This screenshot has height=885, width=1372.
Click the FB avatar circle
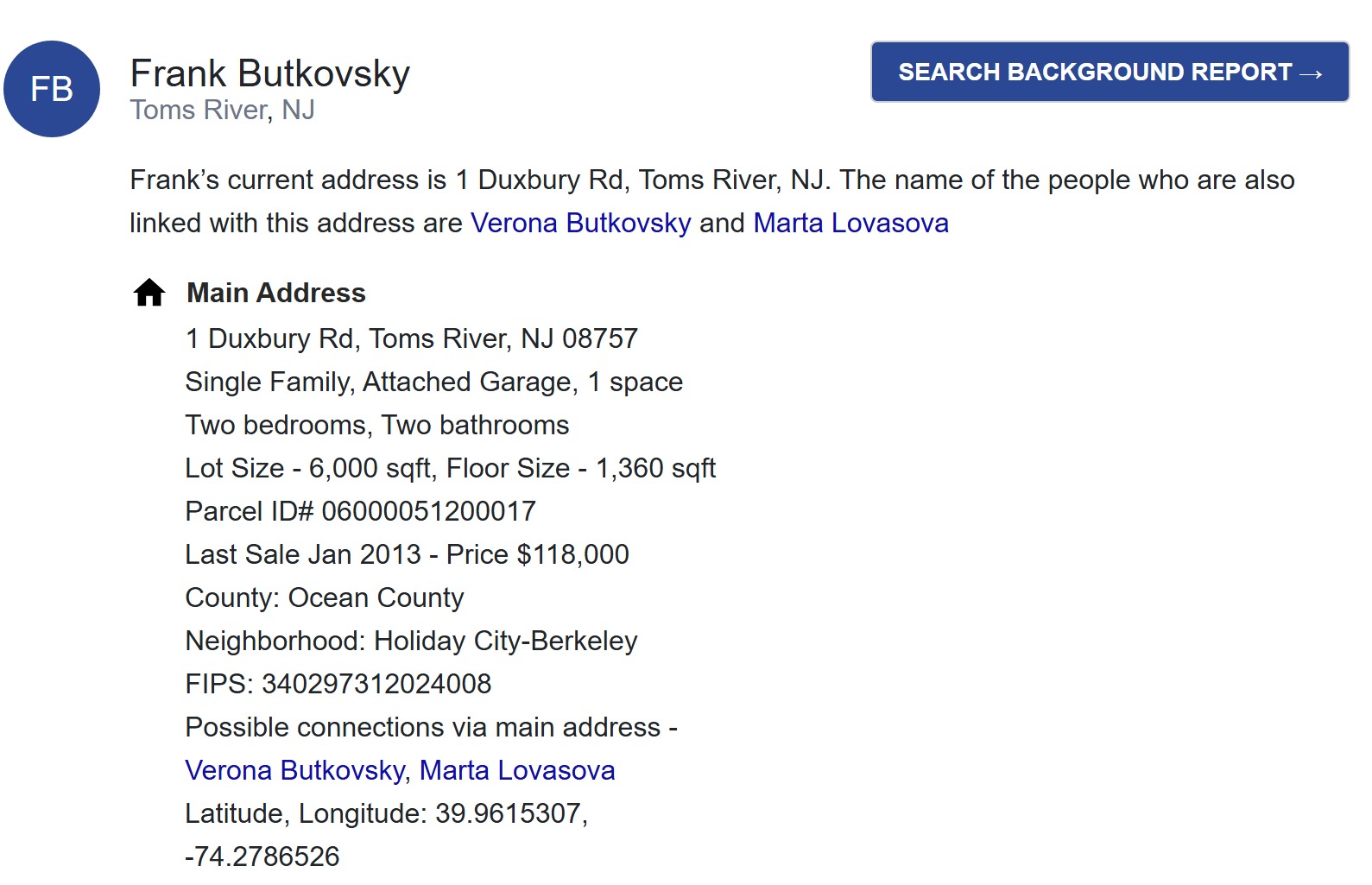(x=52, y=89)
